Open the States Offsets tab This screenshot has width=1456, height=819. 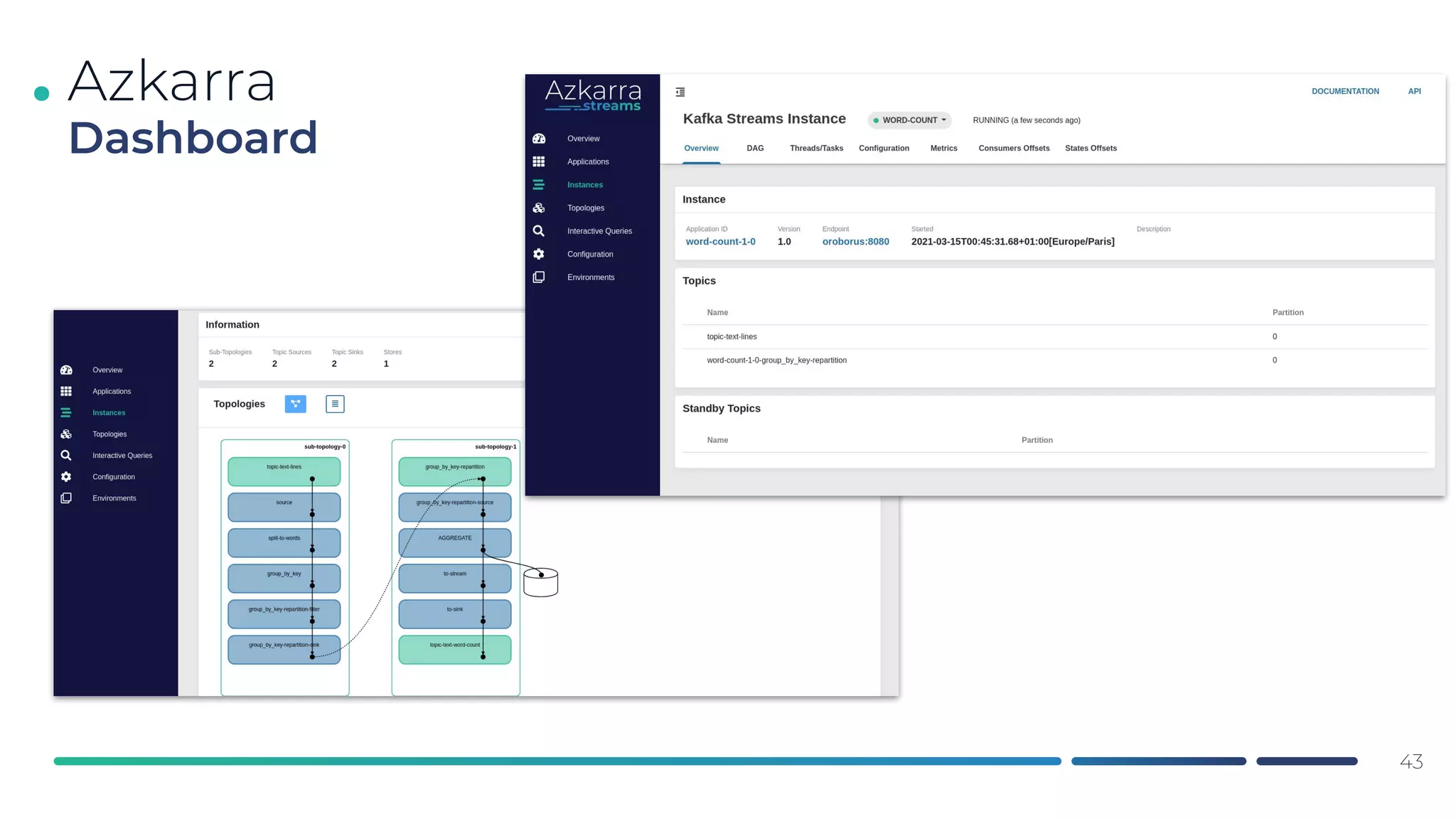pyautogui.click(x=1091, y=148)
